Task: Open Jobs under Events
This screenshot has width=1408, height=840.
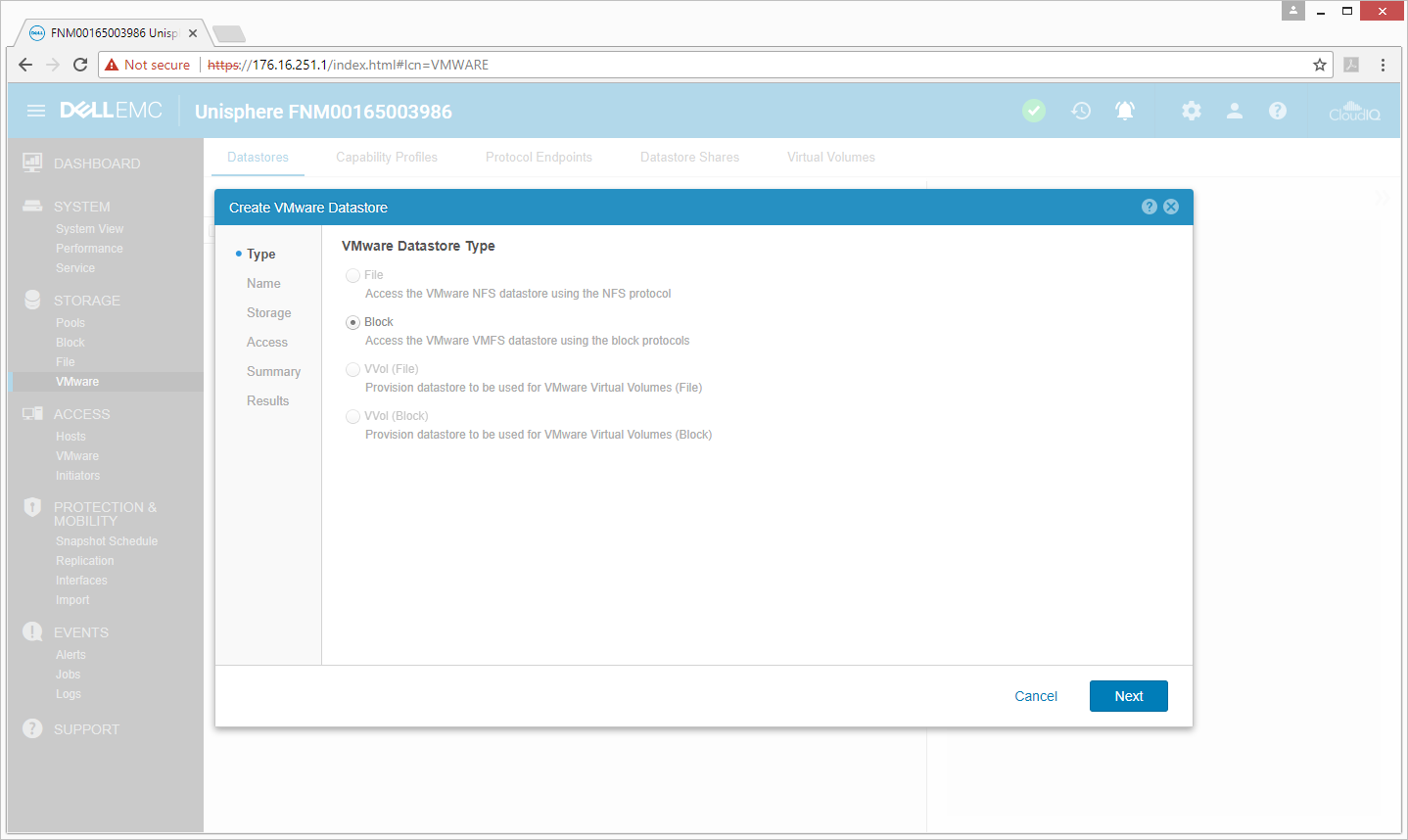Action: click(68, 675)
